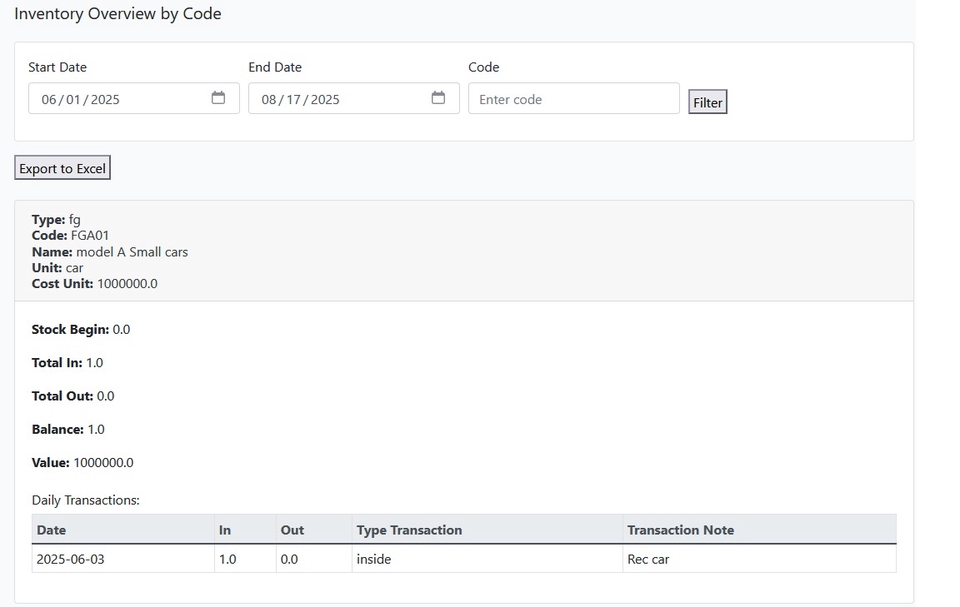Click the Inventory Overview by Code heading

(x=118, y=14)
